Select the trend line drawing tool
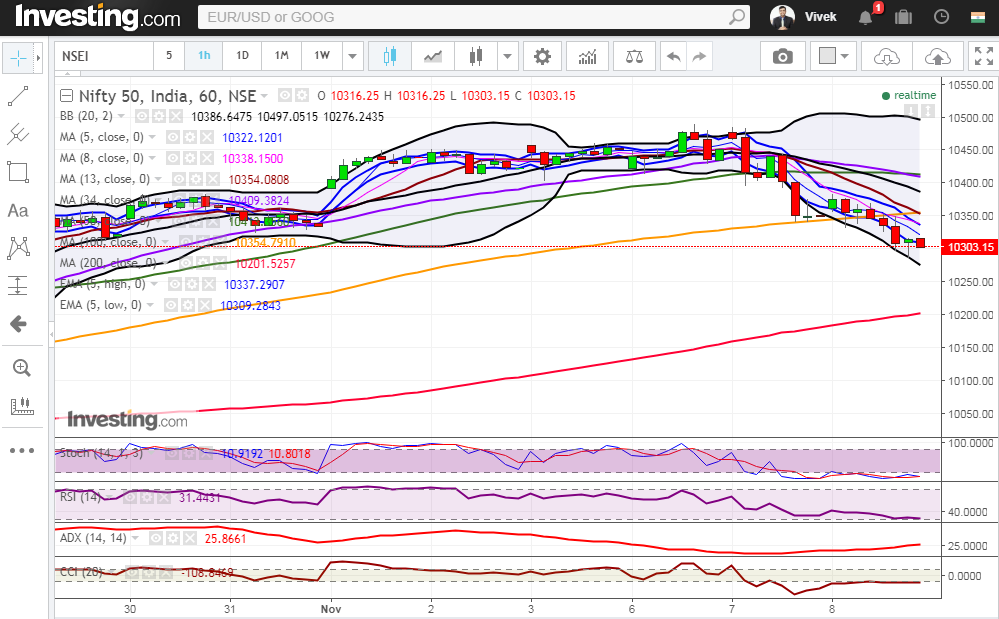The height and width of the screenshot is (619, 999). [x=18, y=96]
